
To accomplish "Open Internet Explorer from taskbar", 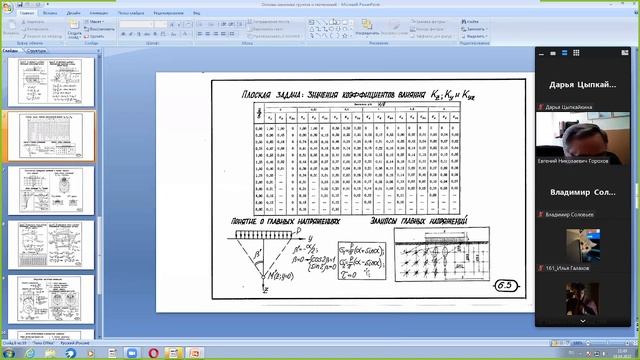I will click(30, 353).
